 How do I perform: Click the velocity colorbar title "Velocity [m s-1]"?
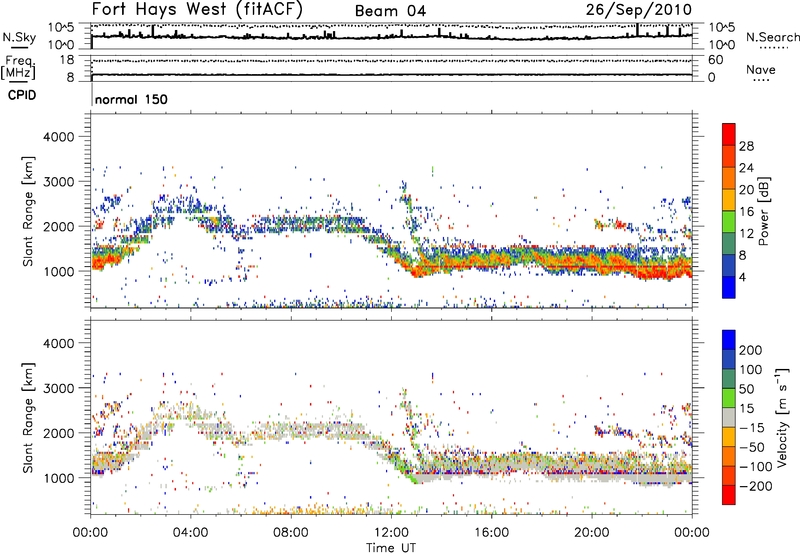click(782, 417)
